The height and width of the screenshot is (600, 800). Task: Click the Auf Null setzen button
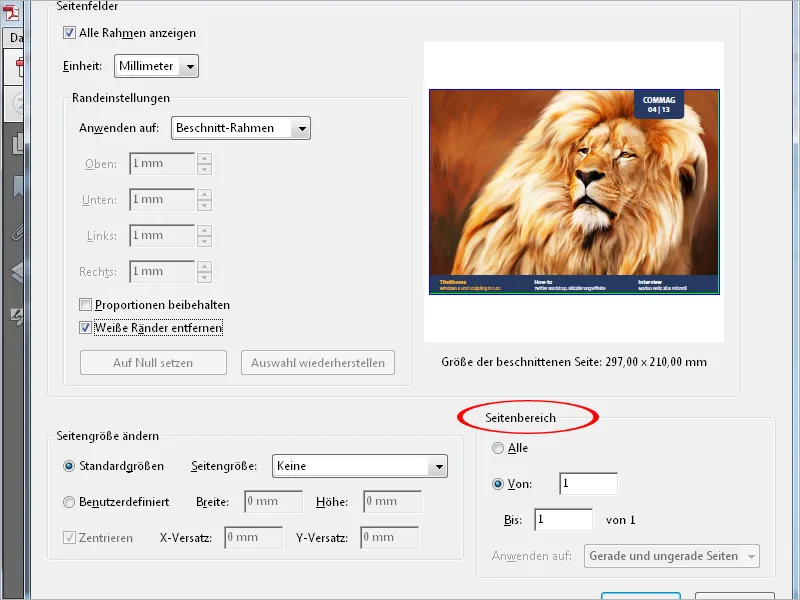pyautogui.click(x=153, y=363)
